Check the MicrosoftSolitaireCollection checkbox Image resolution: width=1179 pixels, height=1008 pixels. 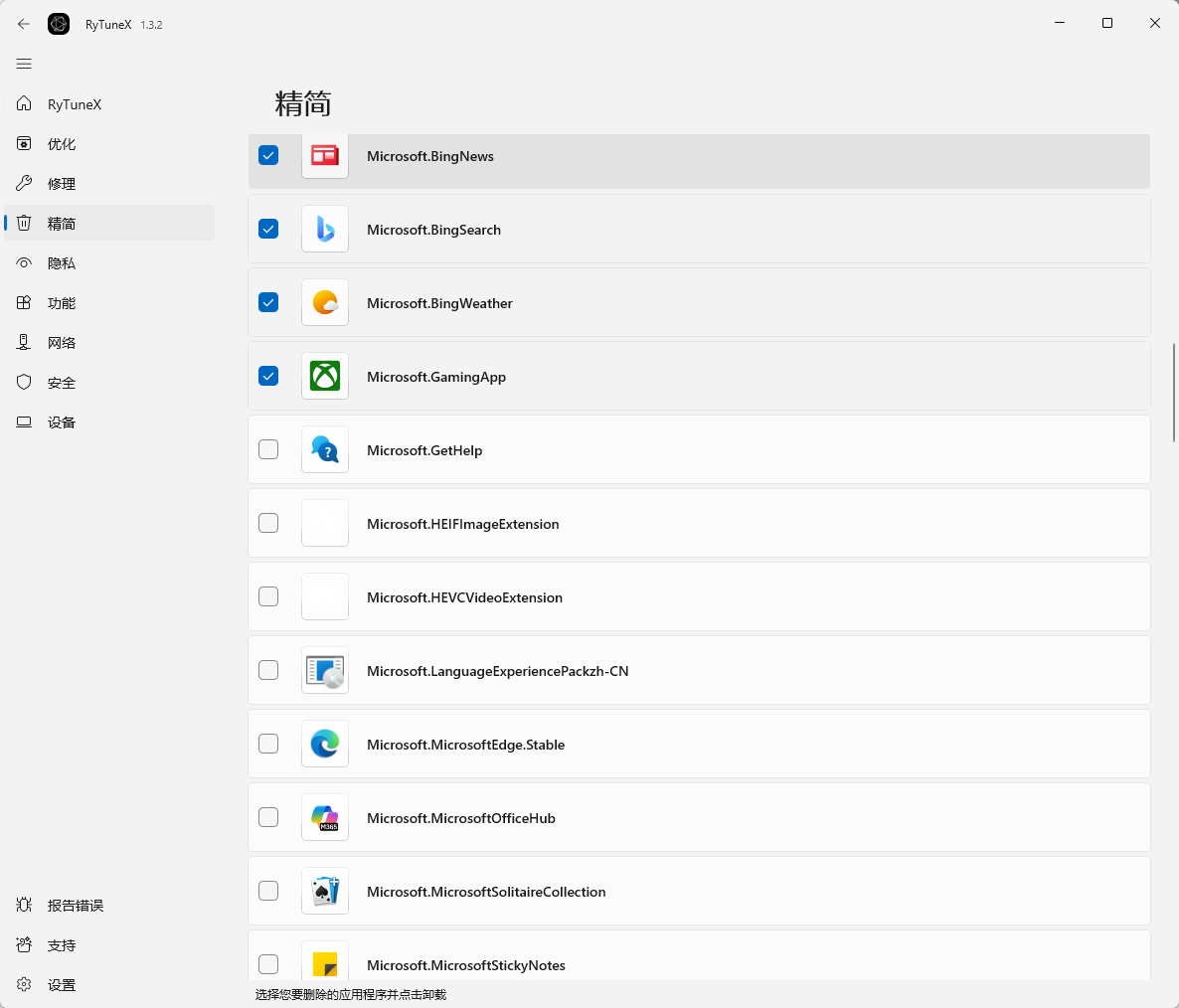[268, 891]
